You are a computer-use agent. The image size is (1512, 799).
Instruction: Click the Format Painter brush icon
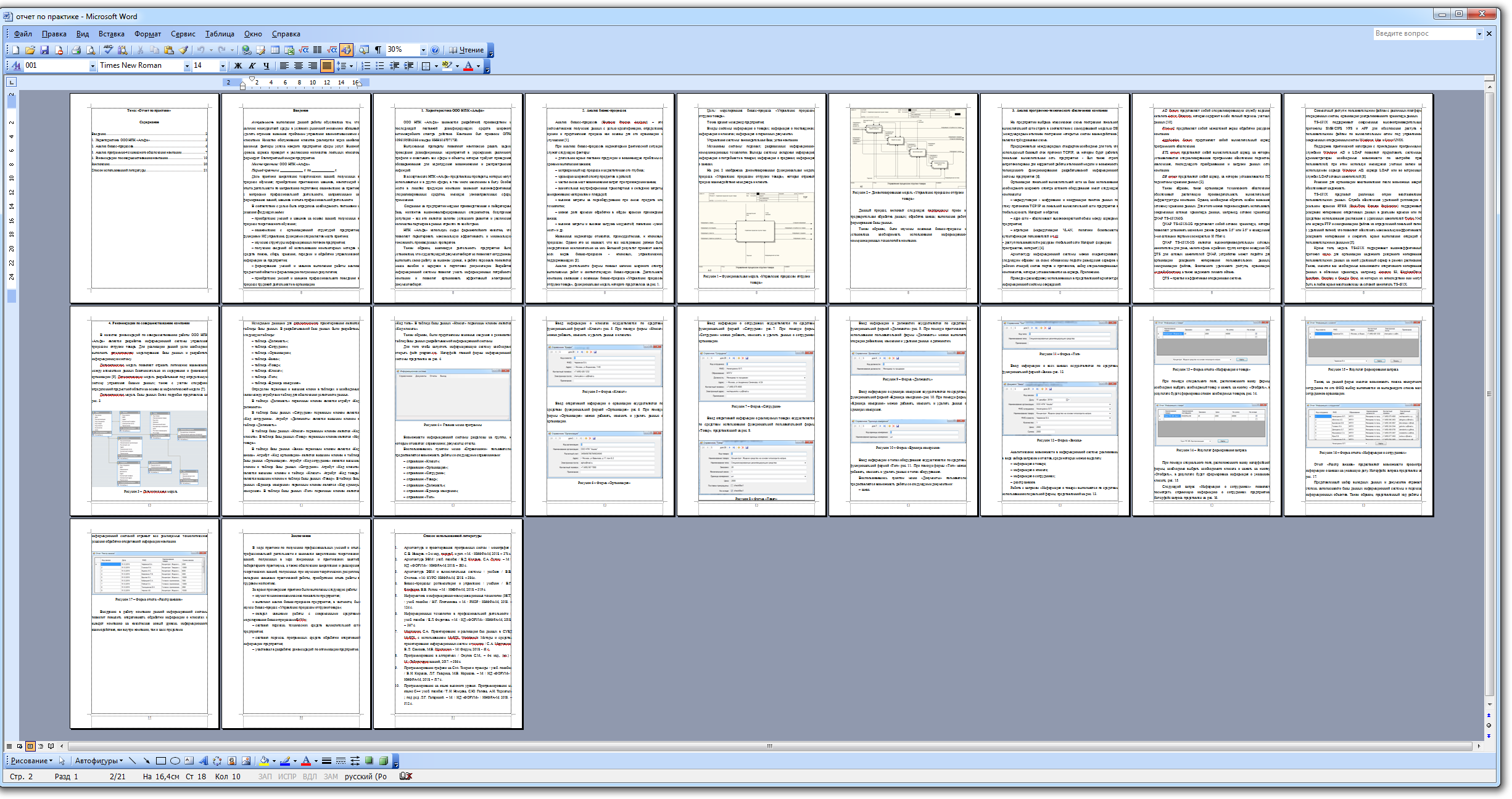183,50
